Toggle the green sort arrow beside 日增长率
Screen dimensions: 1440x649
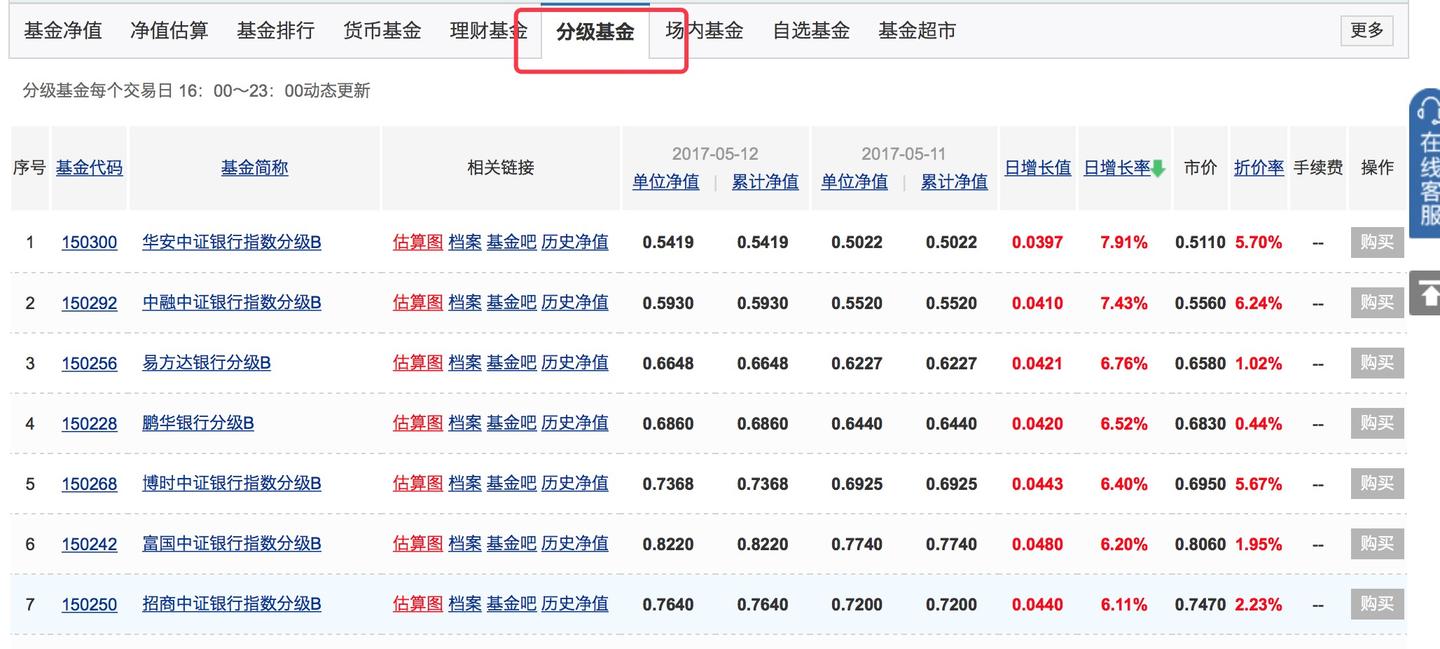click(x=1160, y=168)
